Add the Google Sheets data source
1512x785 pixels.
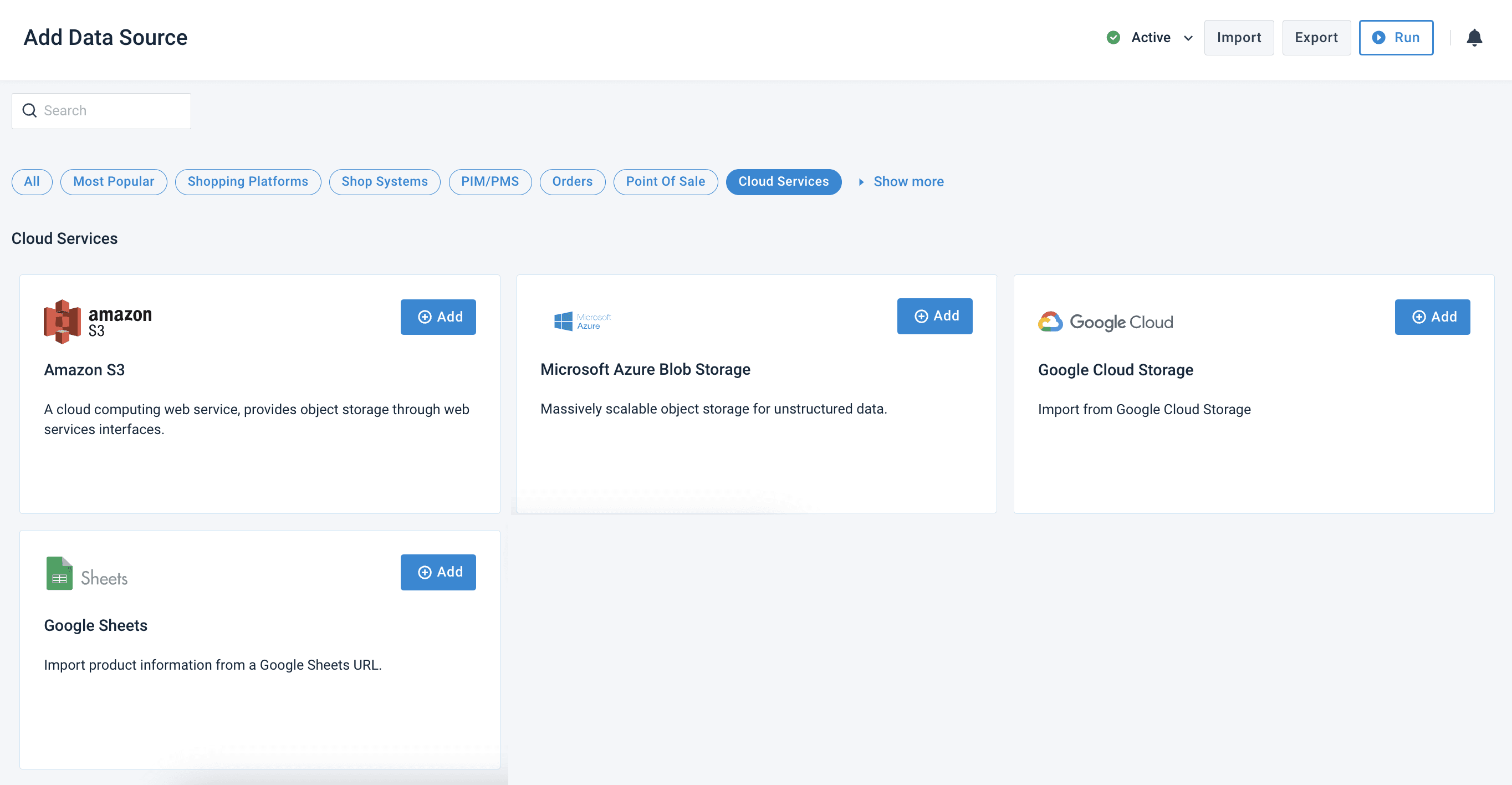pos(438,572)
